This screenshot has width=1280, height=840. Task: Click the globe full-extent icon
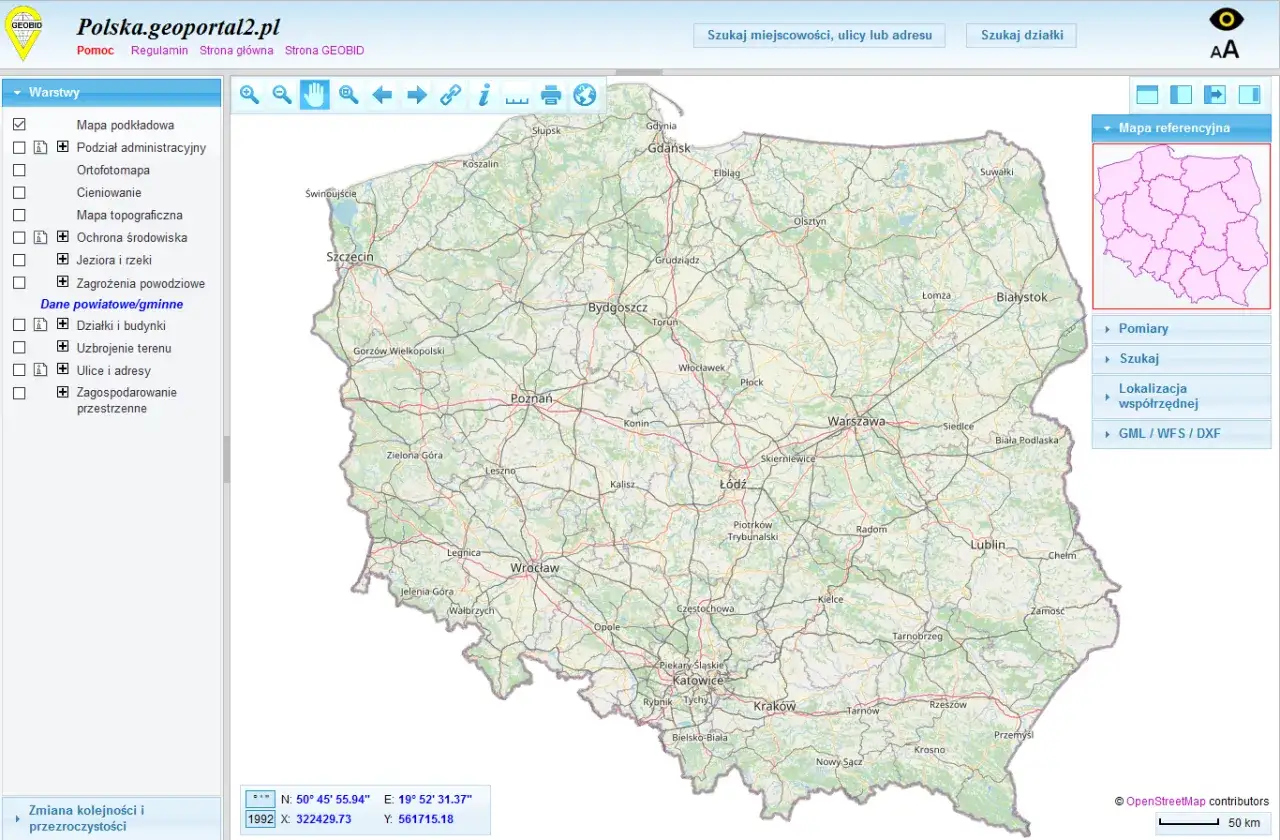585,95
